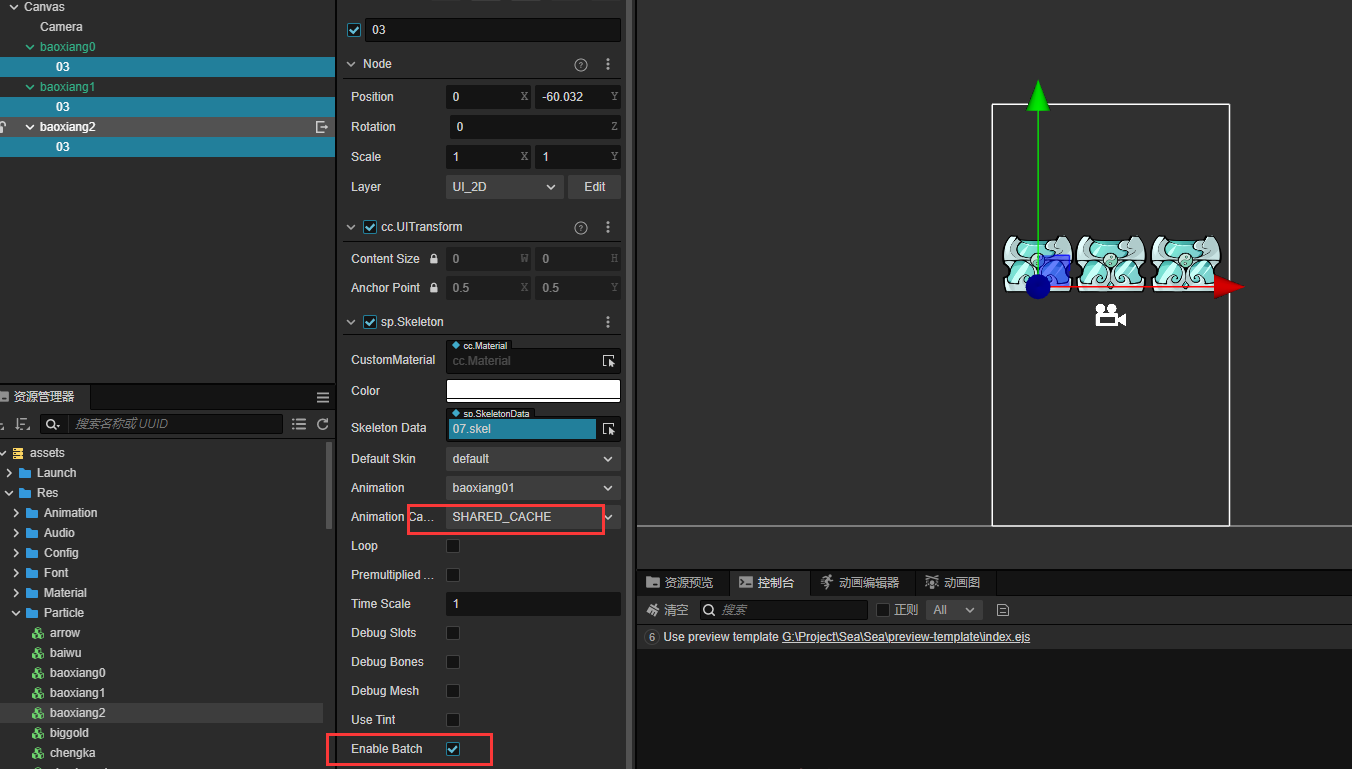Viewport: 1352px width, 769px height.
Task: Click the Skeleton Data asset picker icon
Action: click(608, 429)
